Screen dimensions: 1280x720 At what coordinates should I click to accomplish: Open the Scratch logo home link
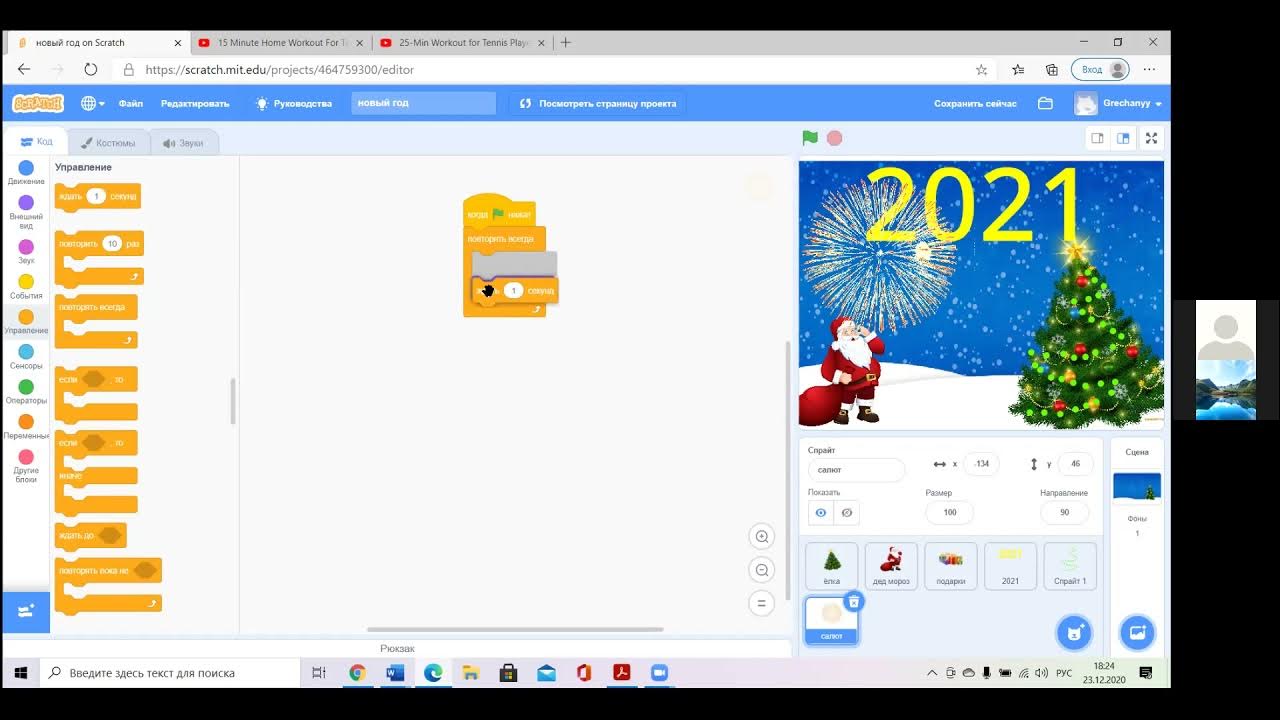click(x=38, y=103)
